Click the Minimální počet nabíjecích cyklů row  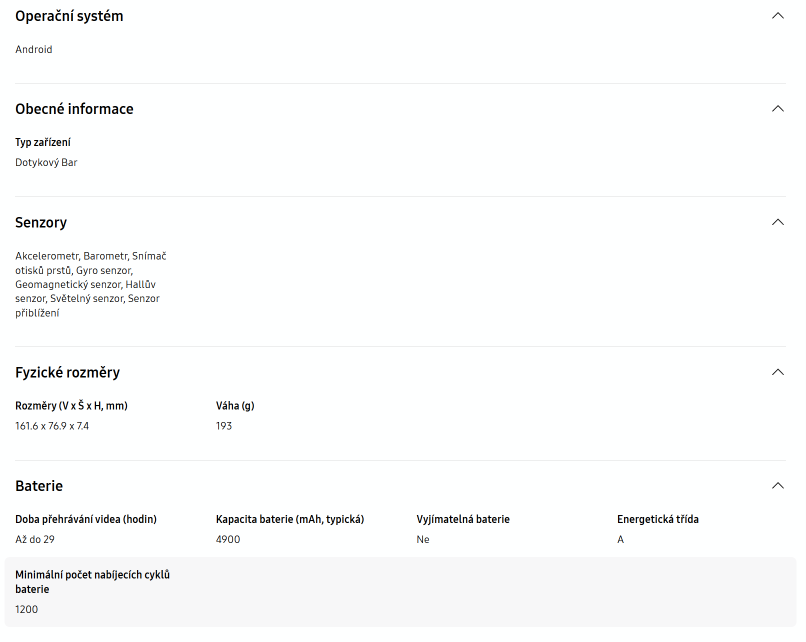point(400,592)
